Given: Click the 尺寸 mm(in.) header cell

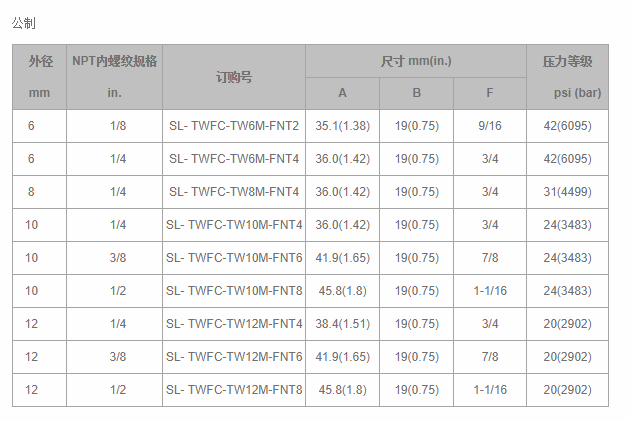Looking at the screenshot, I should [416, 61].
